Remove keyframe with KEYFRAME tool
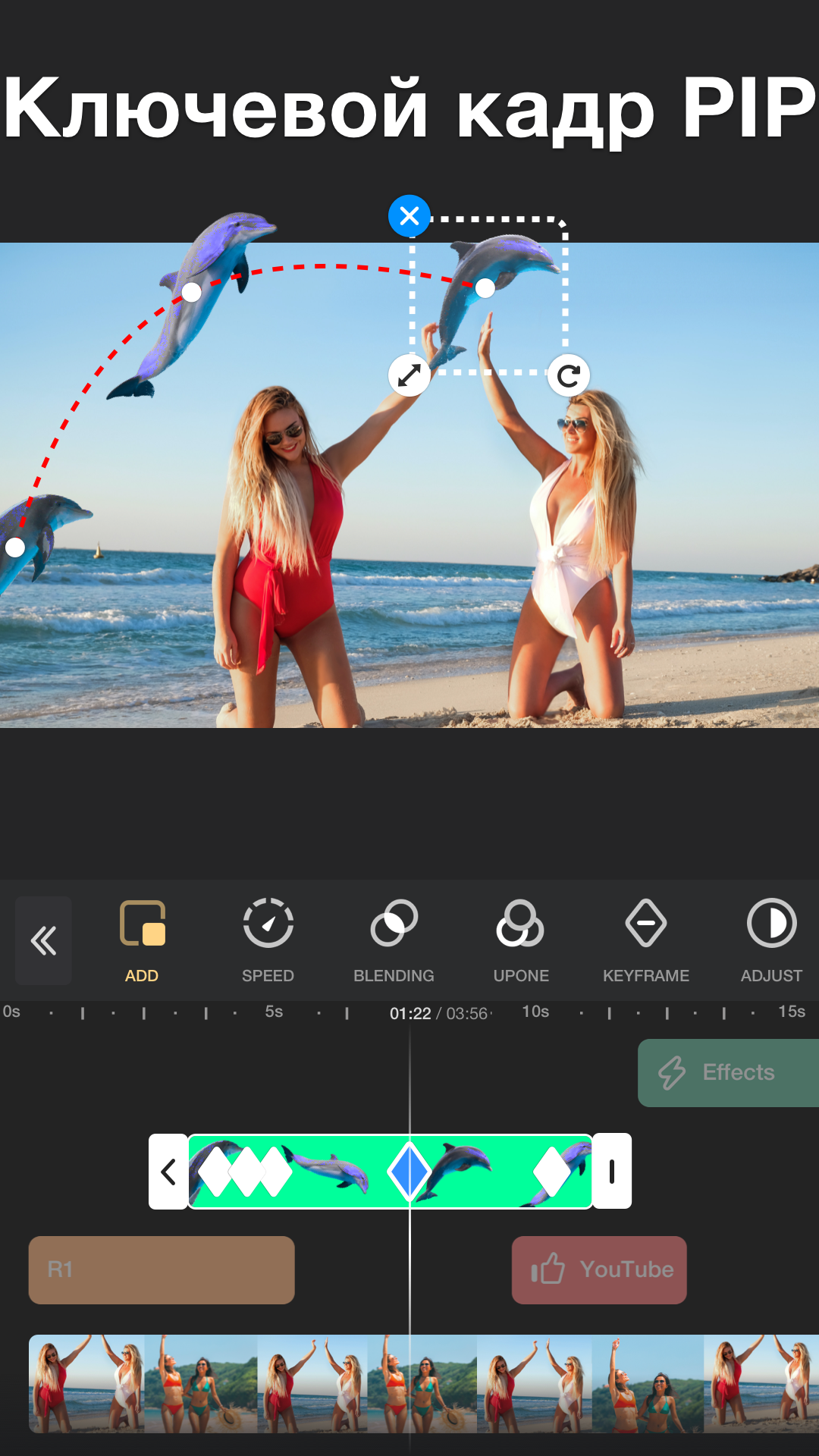 coord(646,942)
